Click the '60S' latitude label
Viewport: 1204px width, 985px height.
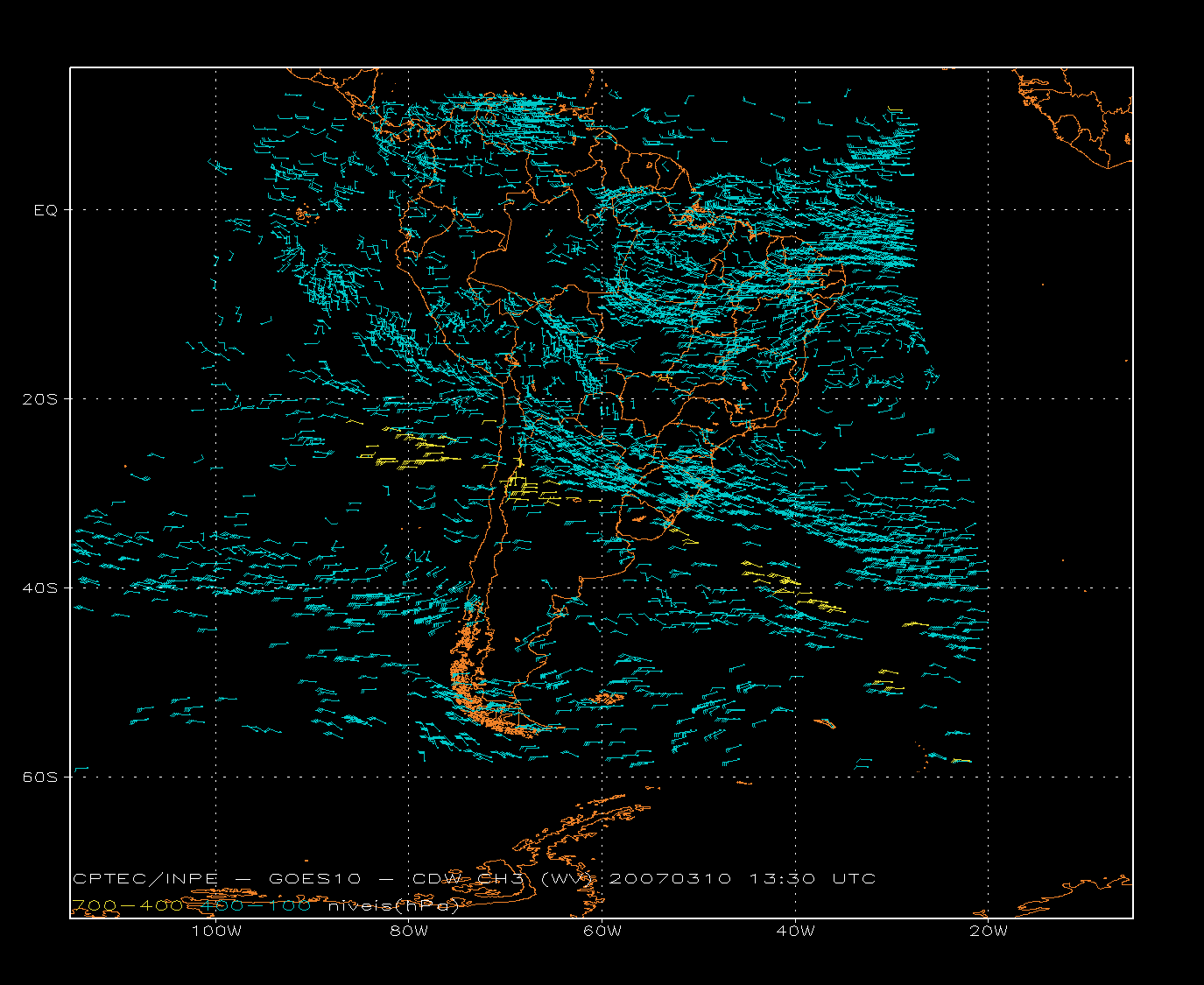(40, 777)
